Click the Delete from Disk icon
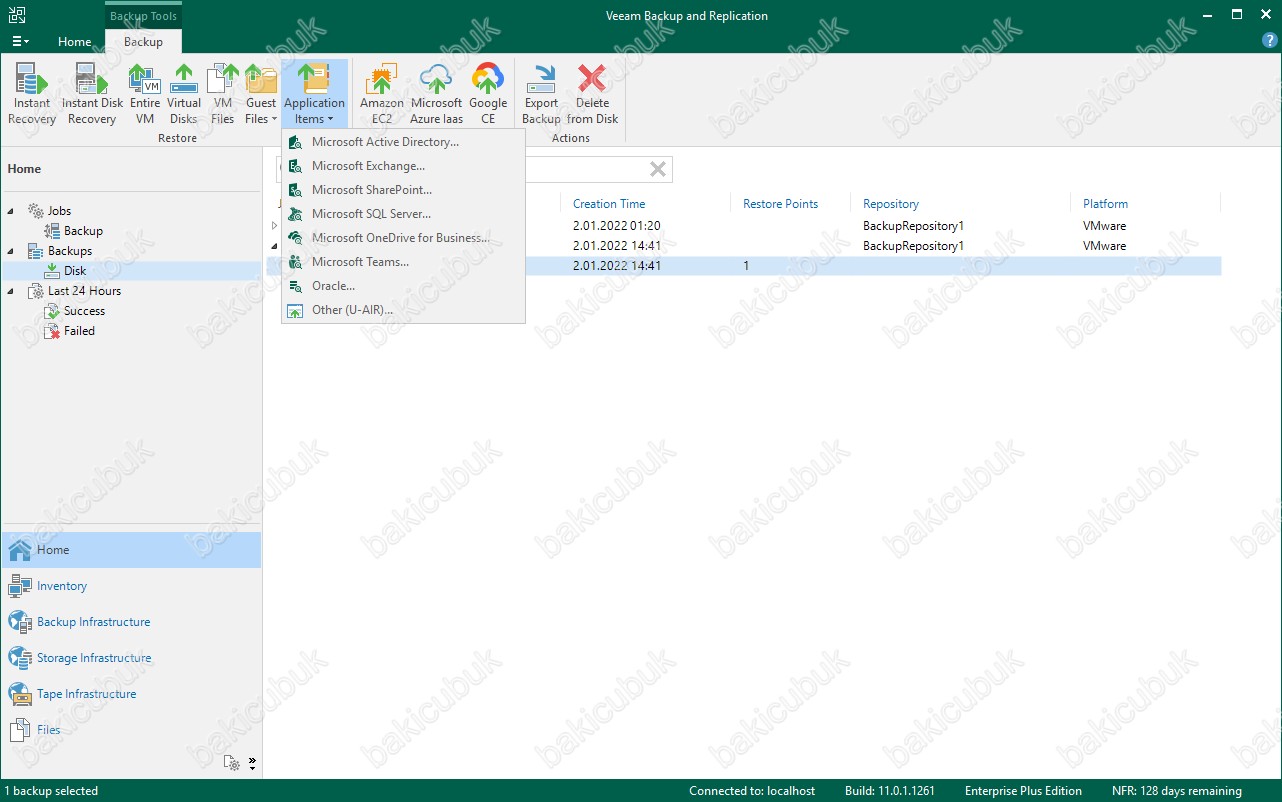The image size is (1282, 802). pyautogui.click(x=592, y=95)
